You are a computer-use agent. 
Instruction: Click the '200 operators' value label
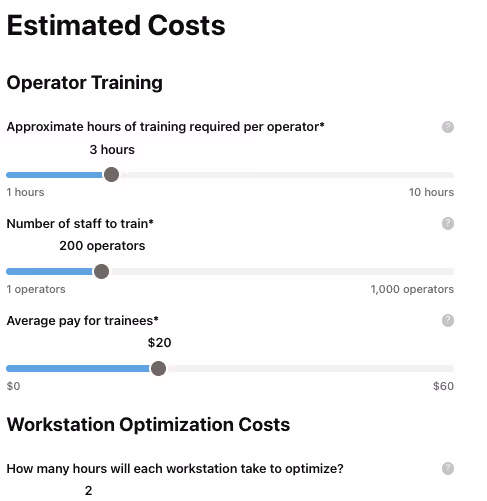click(102, 246)
